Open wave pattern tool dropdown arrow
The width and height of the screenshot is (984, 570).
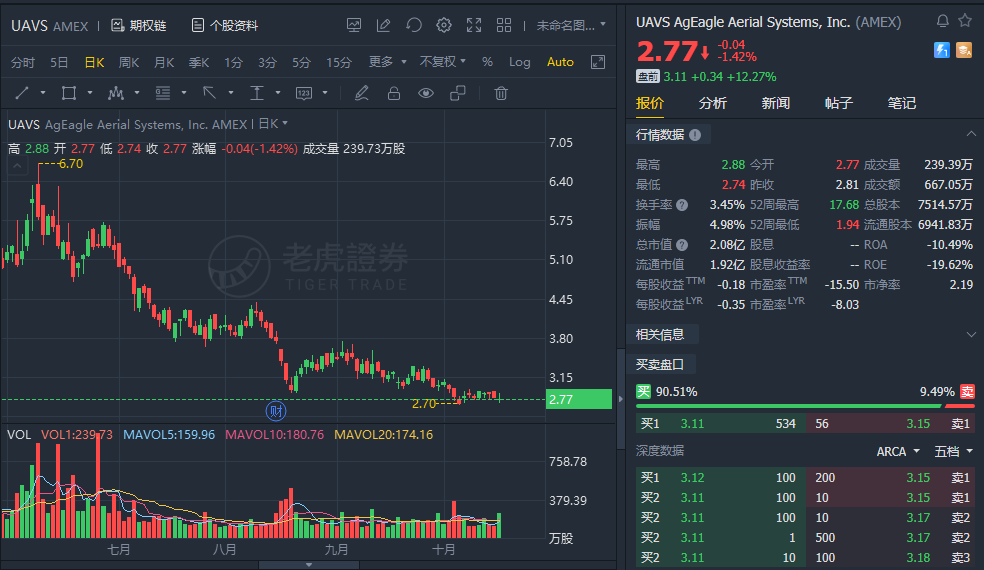(x=137, y=93)
